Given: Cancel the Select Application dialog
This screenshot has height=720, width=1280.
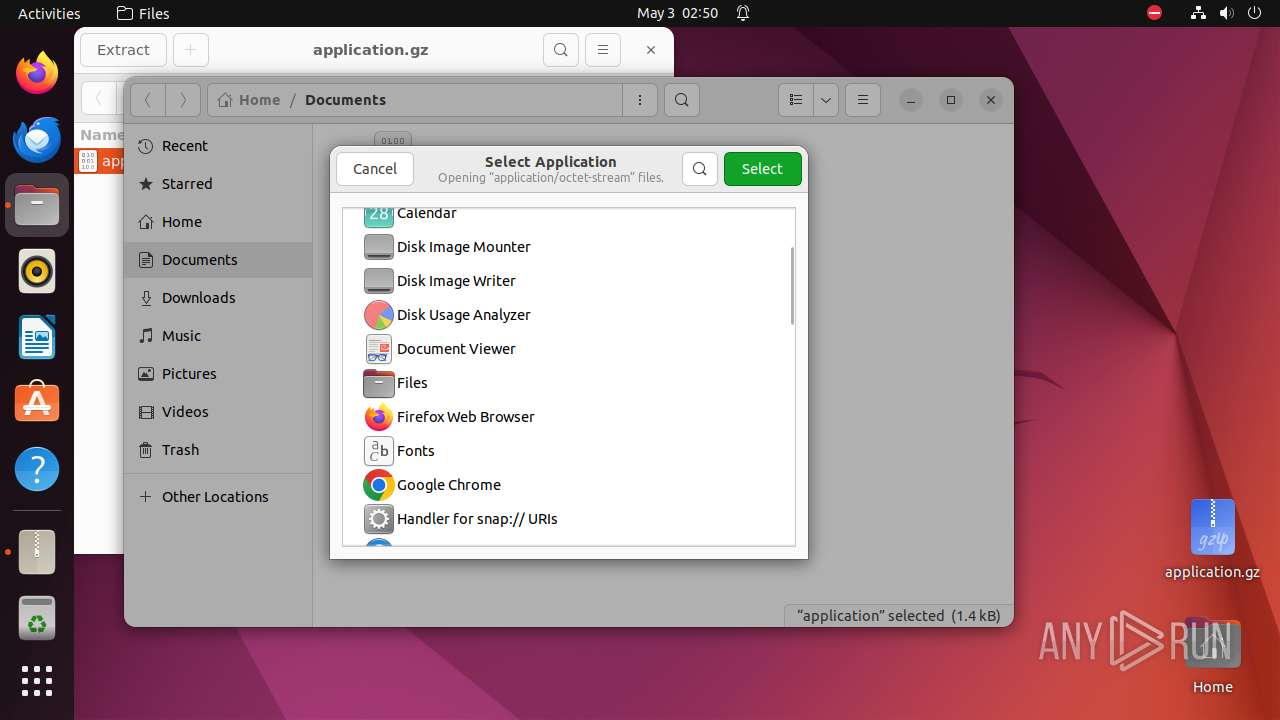Looking at the screenshot, I should [x=375, y=169].
